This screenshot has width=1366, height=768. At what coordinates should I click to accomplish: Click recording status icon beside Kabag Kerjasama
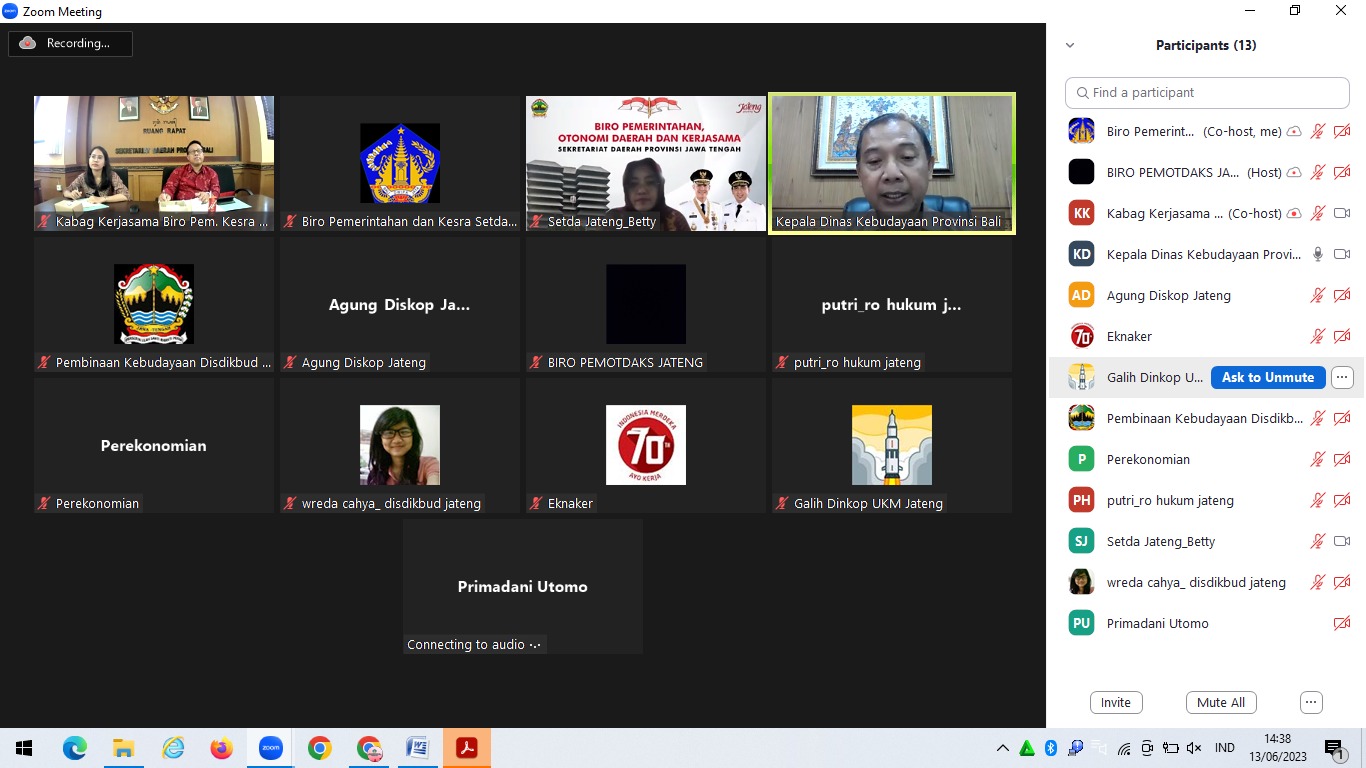[x=1294, y=213]
